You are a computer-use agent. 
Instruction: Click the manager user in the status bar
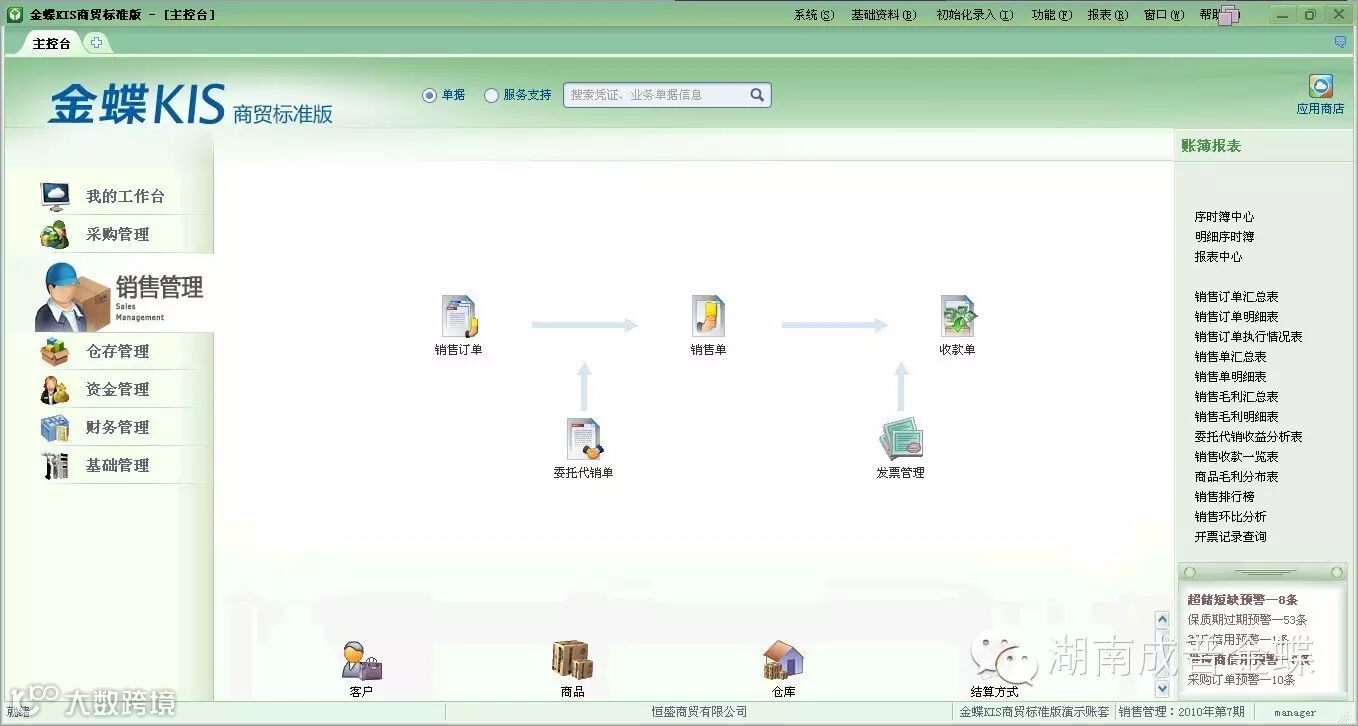point(1294,713)
